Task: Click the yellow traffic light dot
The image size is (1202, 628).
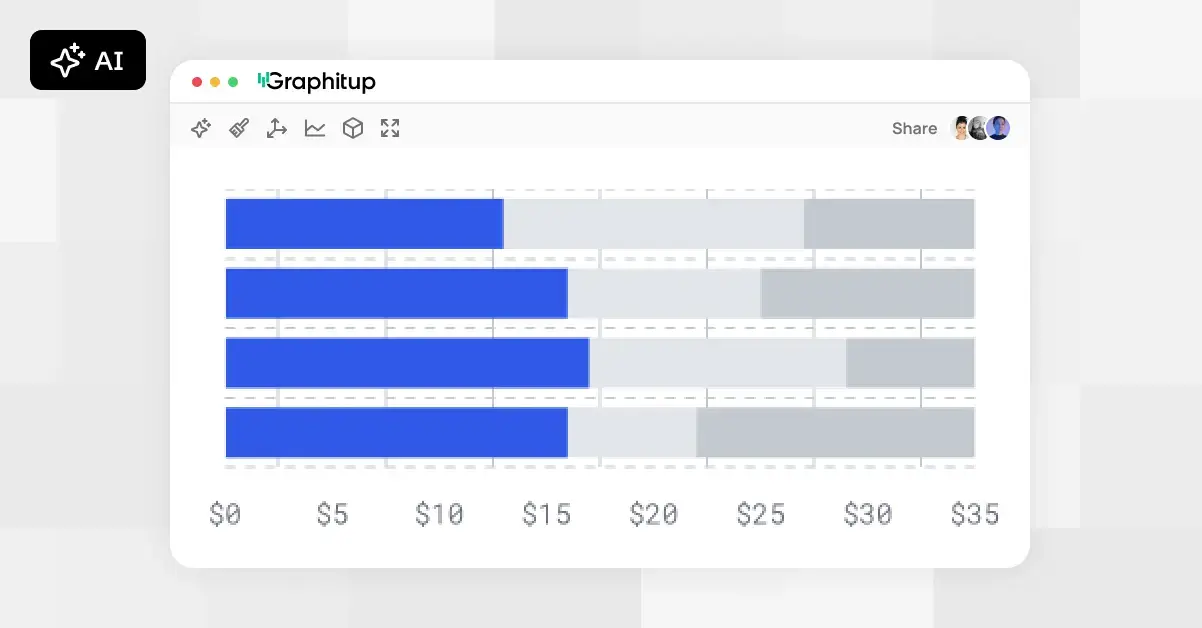Action: click(x=214, y=81)
